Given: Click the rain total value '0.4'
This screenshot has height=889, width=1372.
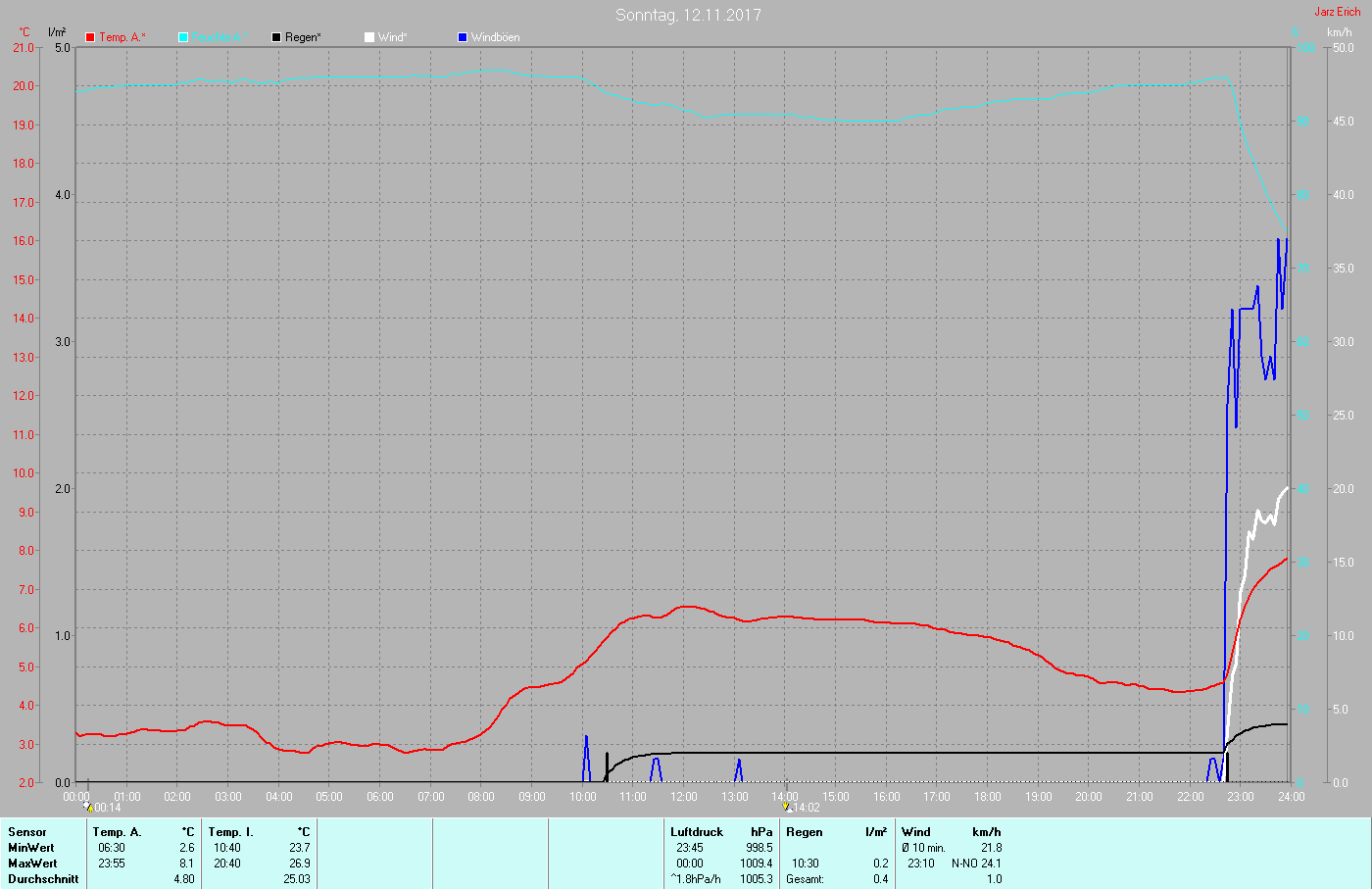Looking at the screenshot, I should 881,879.
